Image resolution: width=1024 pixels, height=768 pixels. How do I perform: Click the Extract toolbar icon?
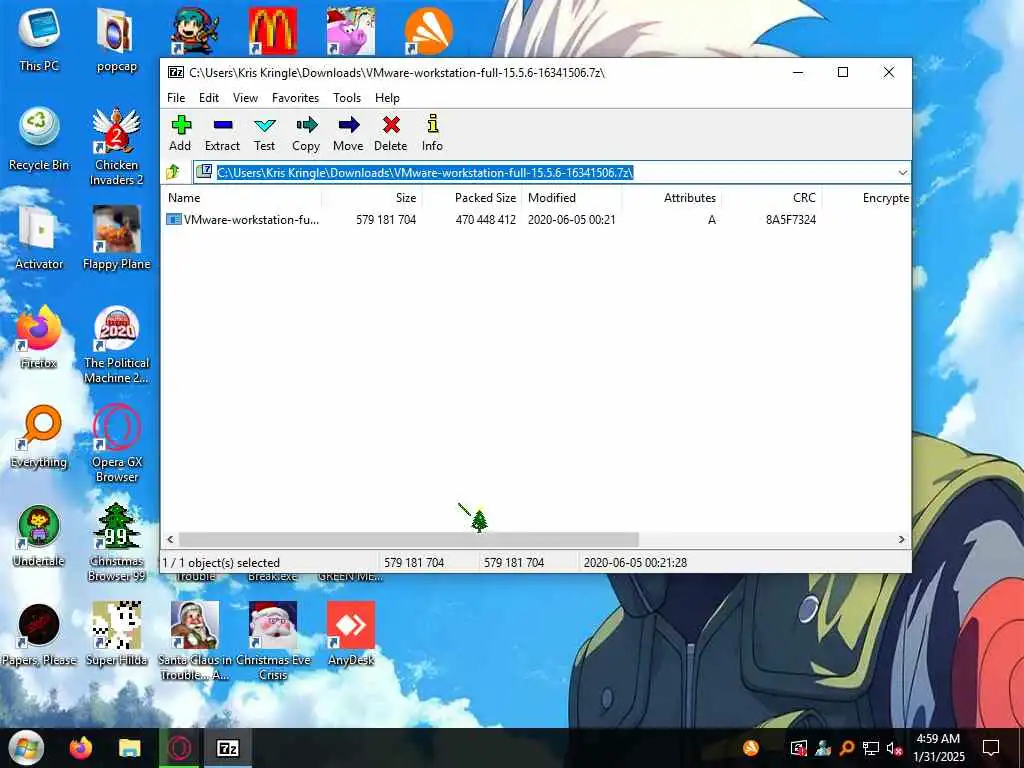pyautogui.click(x=222, y=133)
